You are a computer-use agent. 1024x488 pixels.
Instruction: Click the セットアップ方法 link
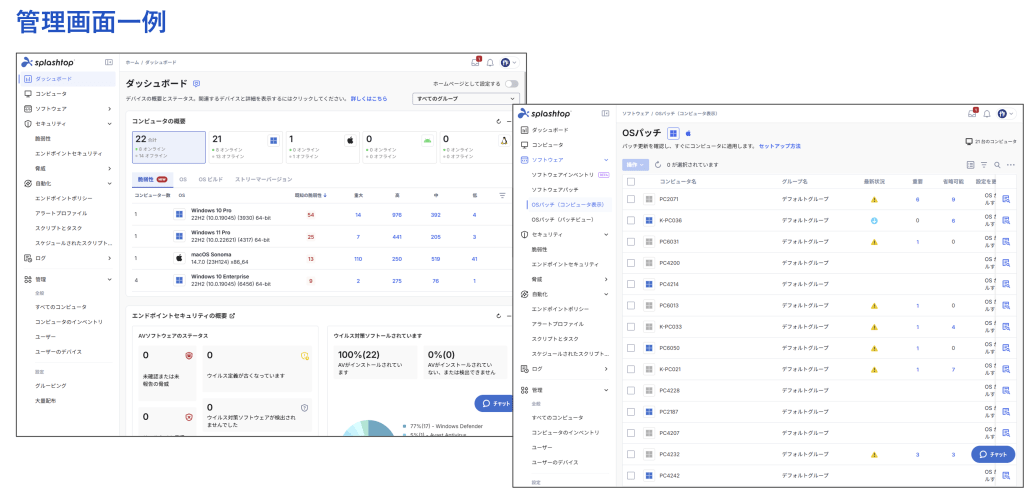point(780,146)
